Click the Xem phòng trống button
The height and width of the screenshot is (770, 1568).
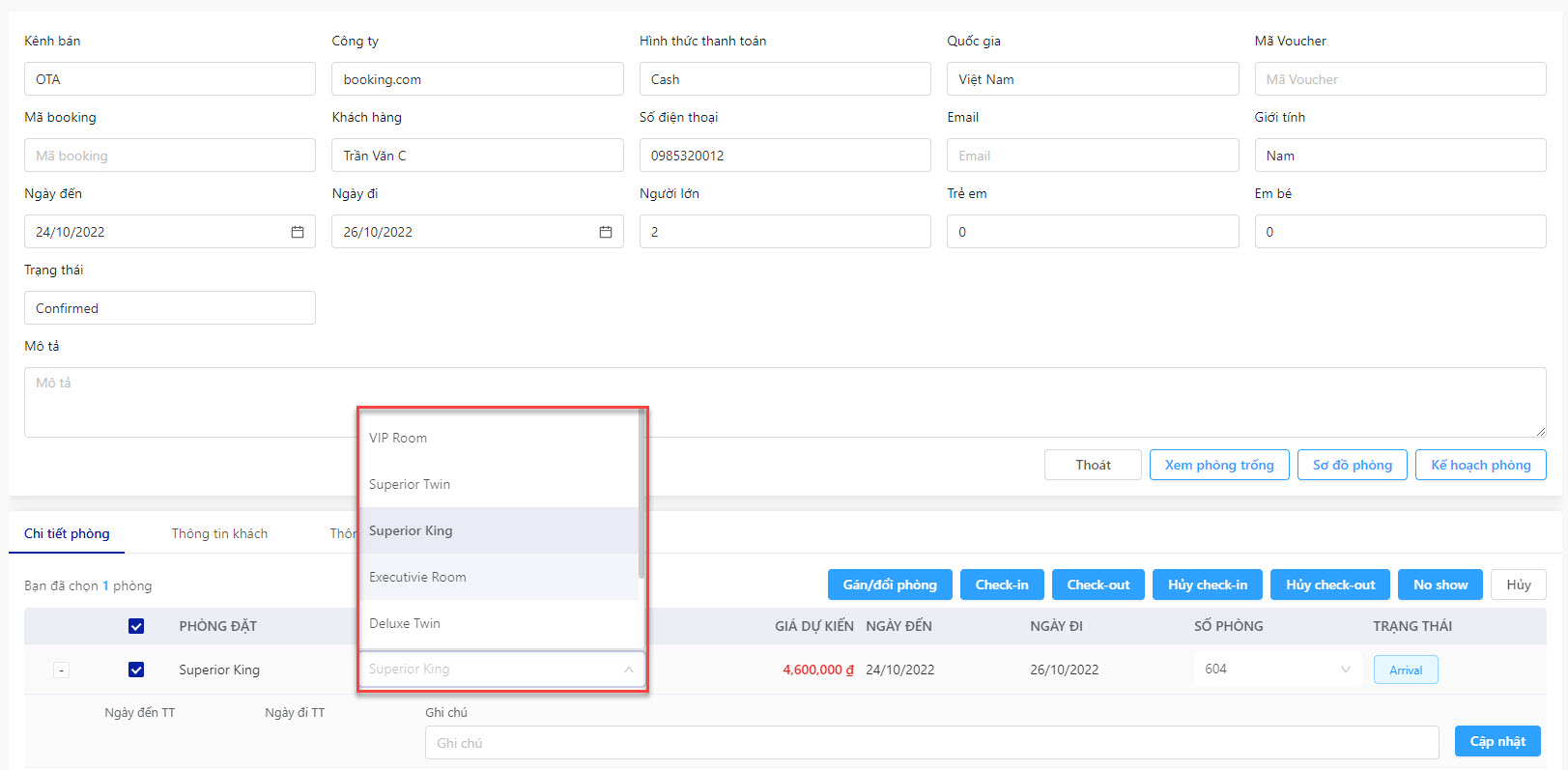tap(1219, 465)
